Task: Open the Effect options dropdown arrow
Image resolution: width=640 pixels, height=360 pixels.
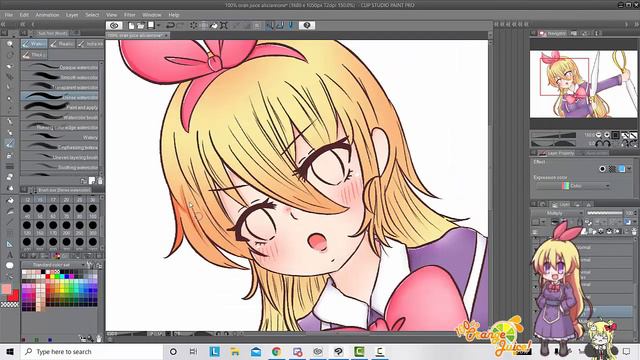Action: pos(630,169)
